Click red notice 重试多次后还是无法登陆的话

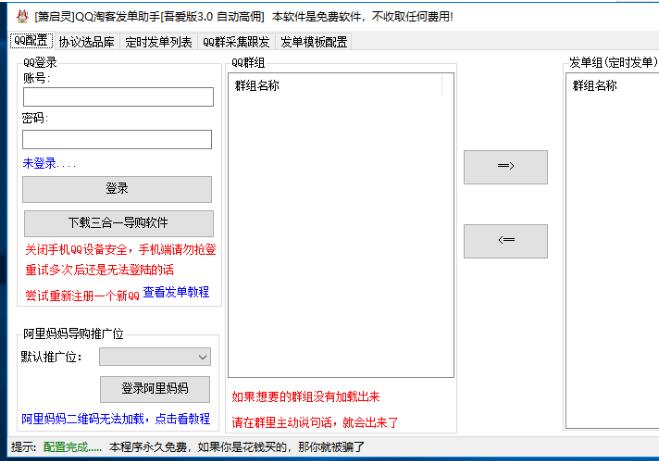99,270
